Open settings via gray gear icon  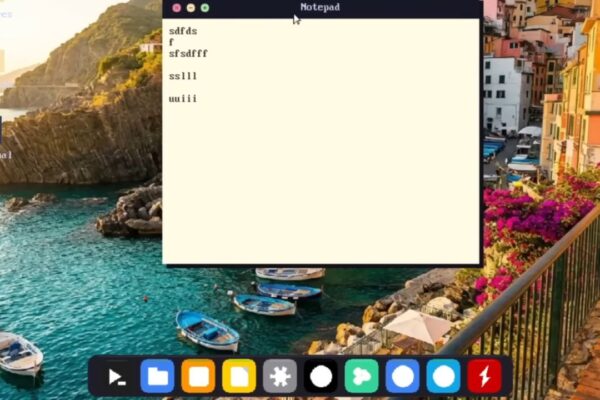click(x=280, y=377)
